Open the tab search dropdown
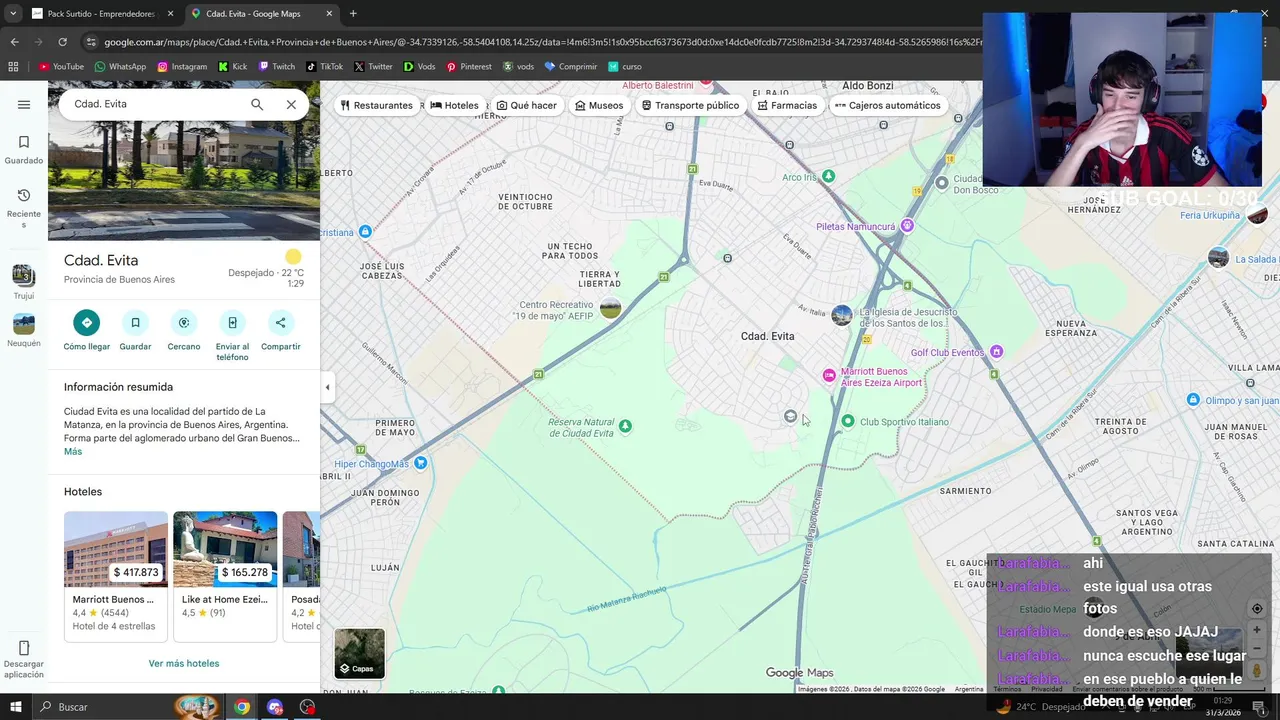This screenshot has height=720, width=1280. click(x=12, y=14)
